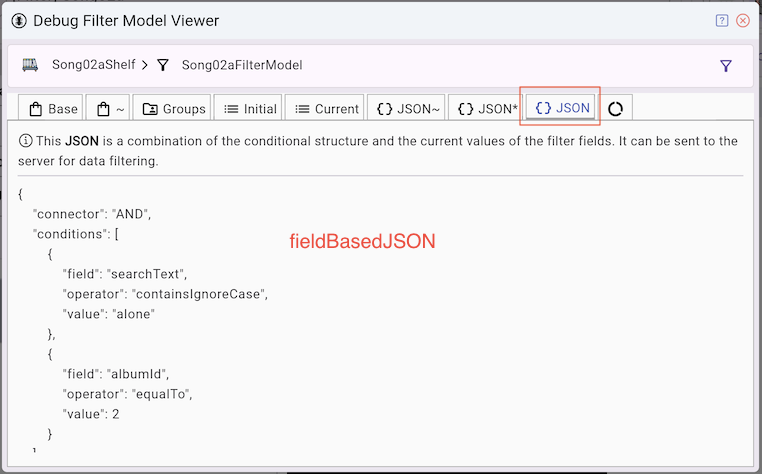Open help via the question mark icon
762x474 pixels.
(x=722, y=20)
